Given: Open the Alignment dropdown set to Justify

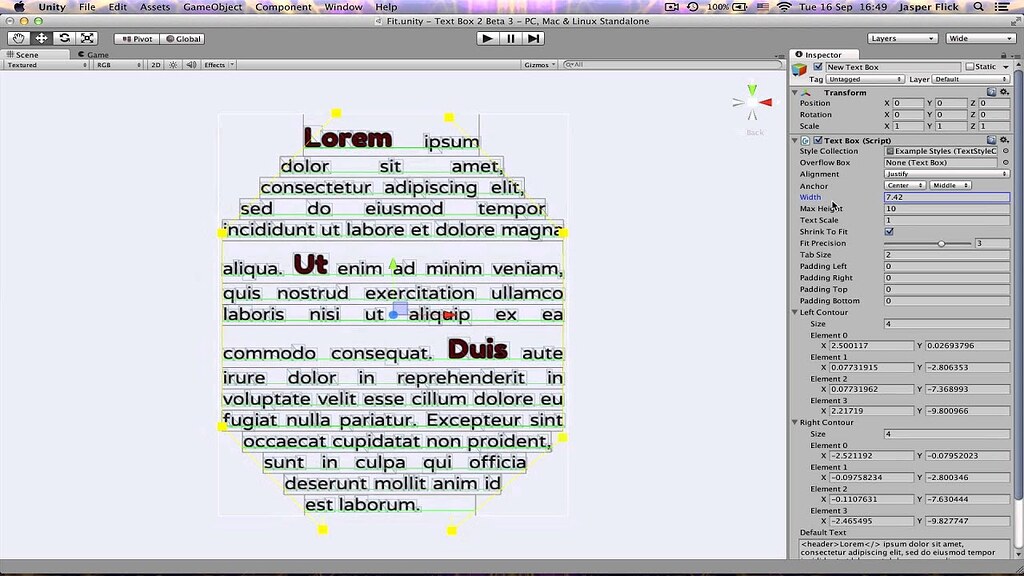Looking at the screenshot, I should (x=945, y=174).
